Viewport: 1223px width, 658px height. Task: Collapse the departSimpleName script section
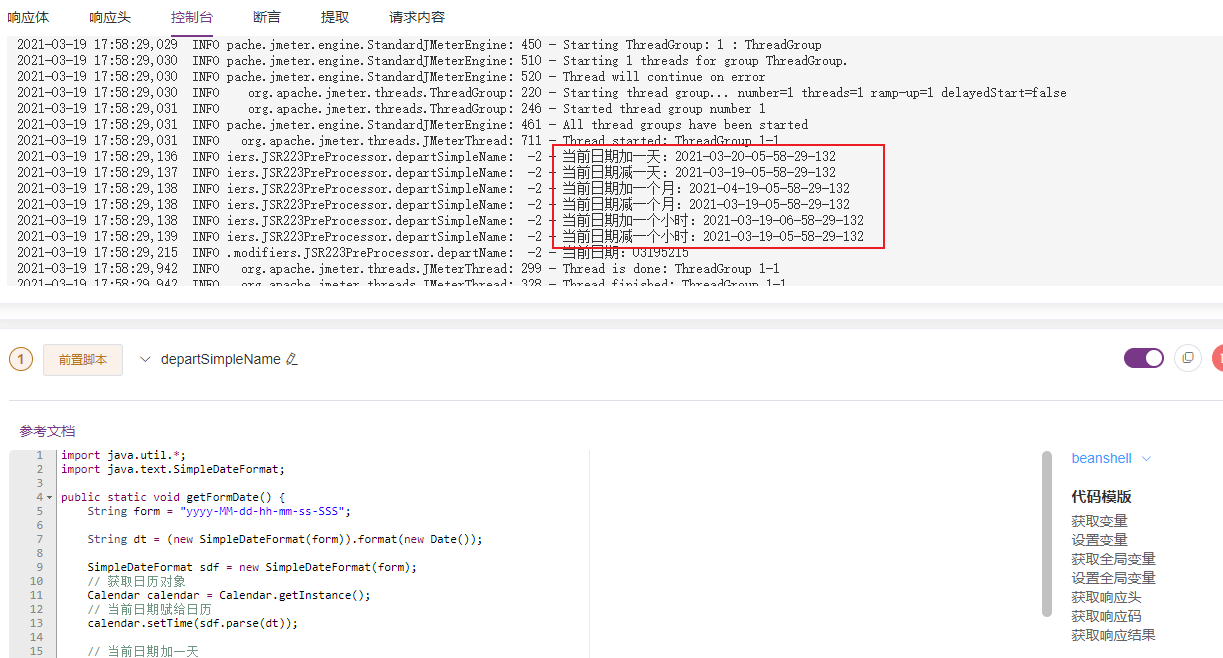coord(145,359)
